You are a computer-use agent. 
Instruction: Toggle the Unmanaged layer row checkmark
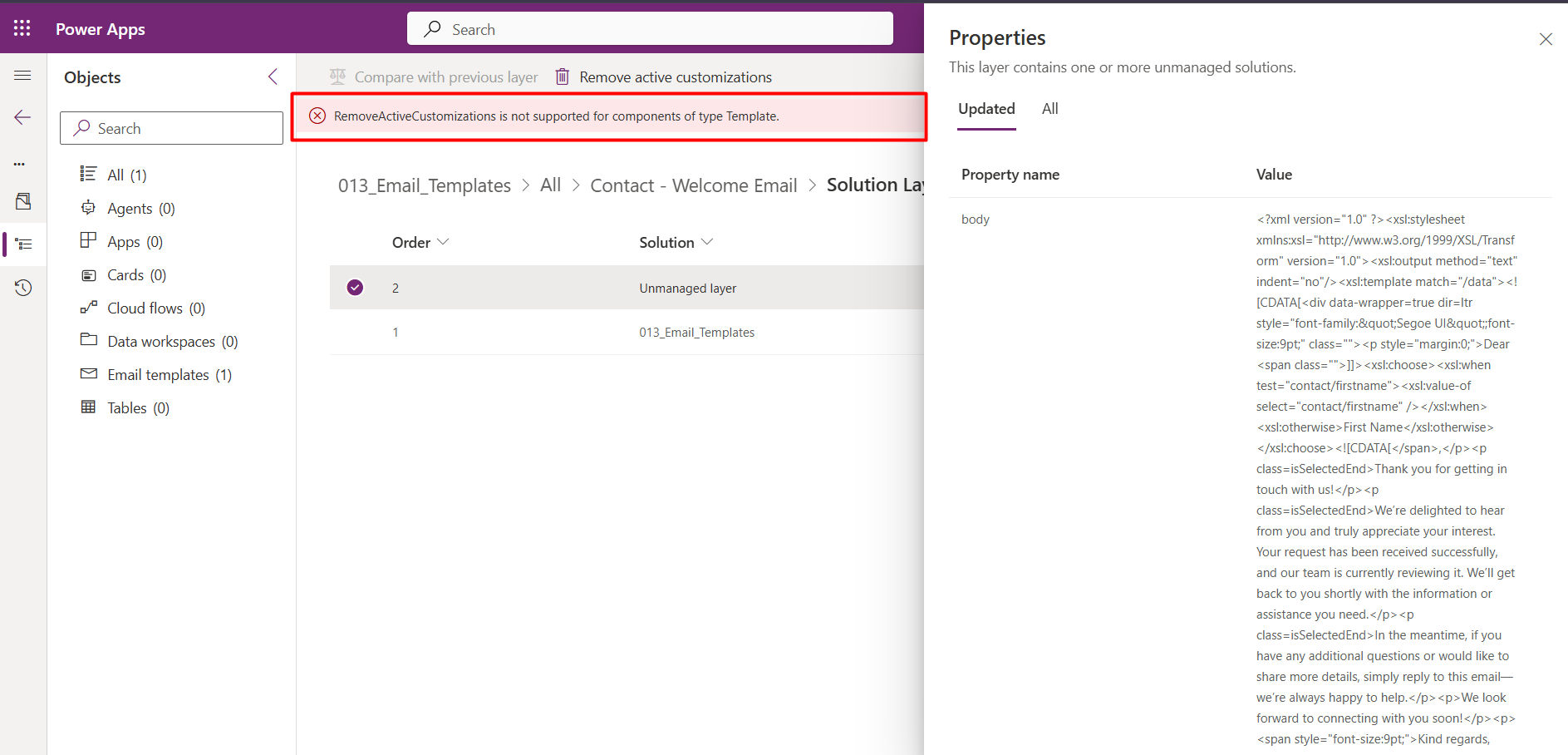point(355,288)
